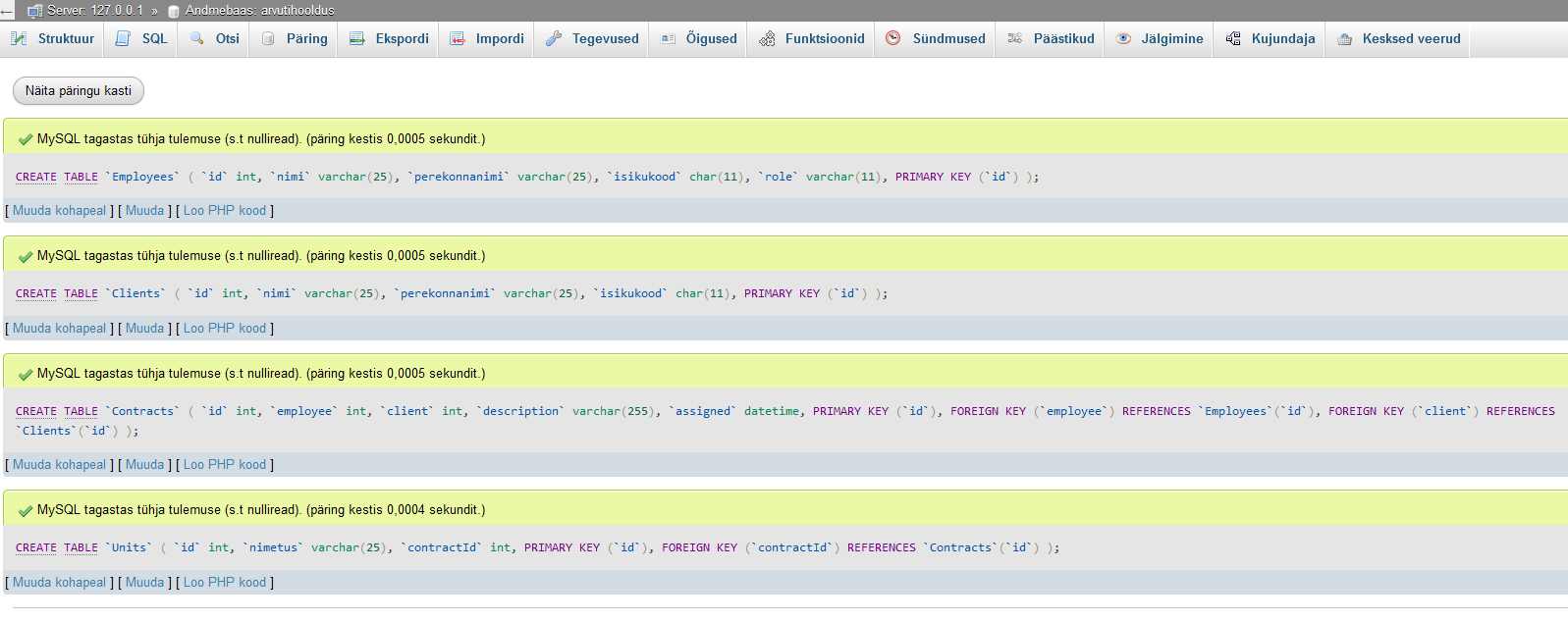The image size is (1568, 622).
Task: Switch to the Õigused tab
Action: coord(711,38)
